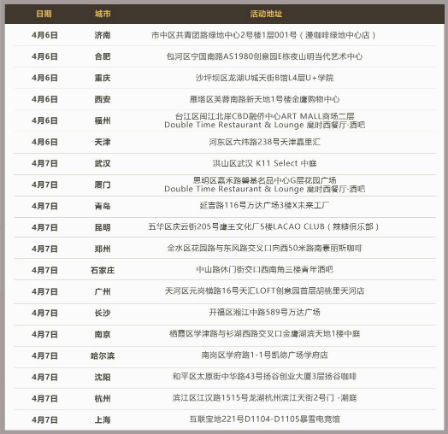Click the 日期 column header
The width and height of the screenshot is (448, 434).
click(44, 14)
